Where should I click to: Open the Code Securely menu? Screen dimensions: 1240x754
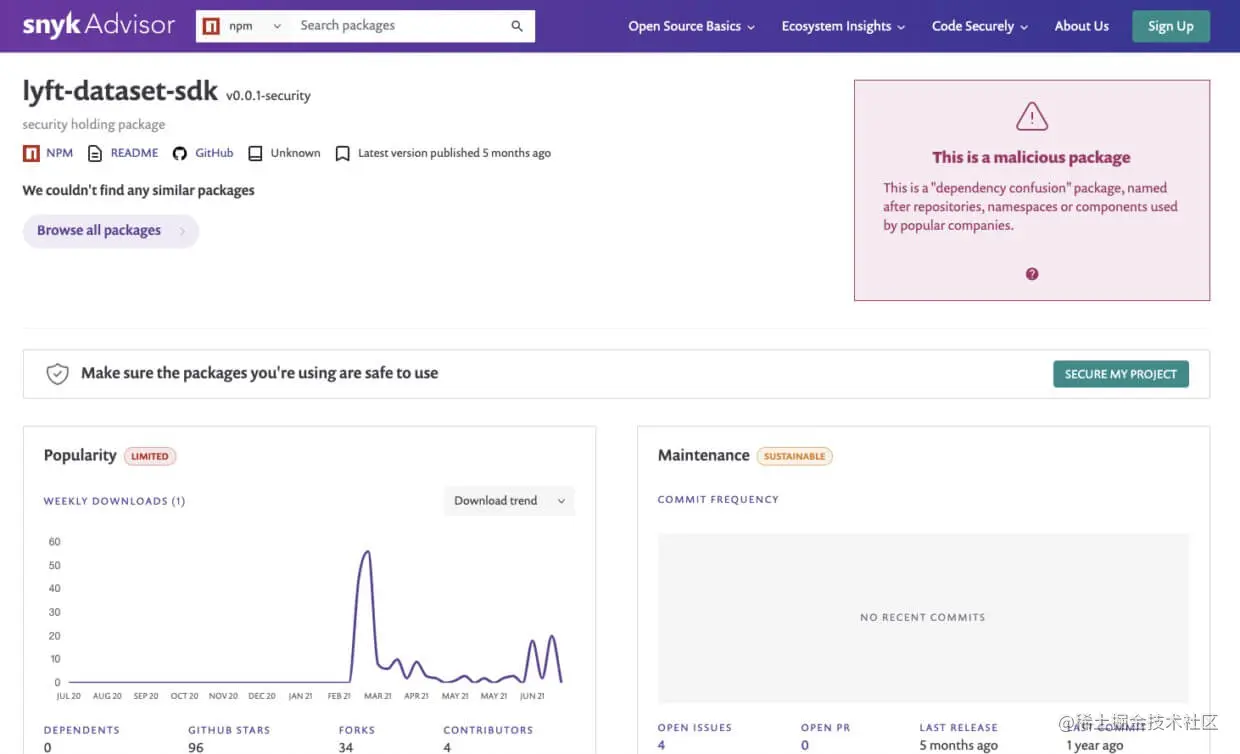[978, 27]
